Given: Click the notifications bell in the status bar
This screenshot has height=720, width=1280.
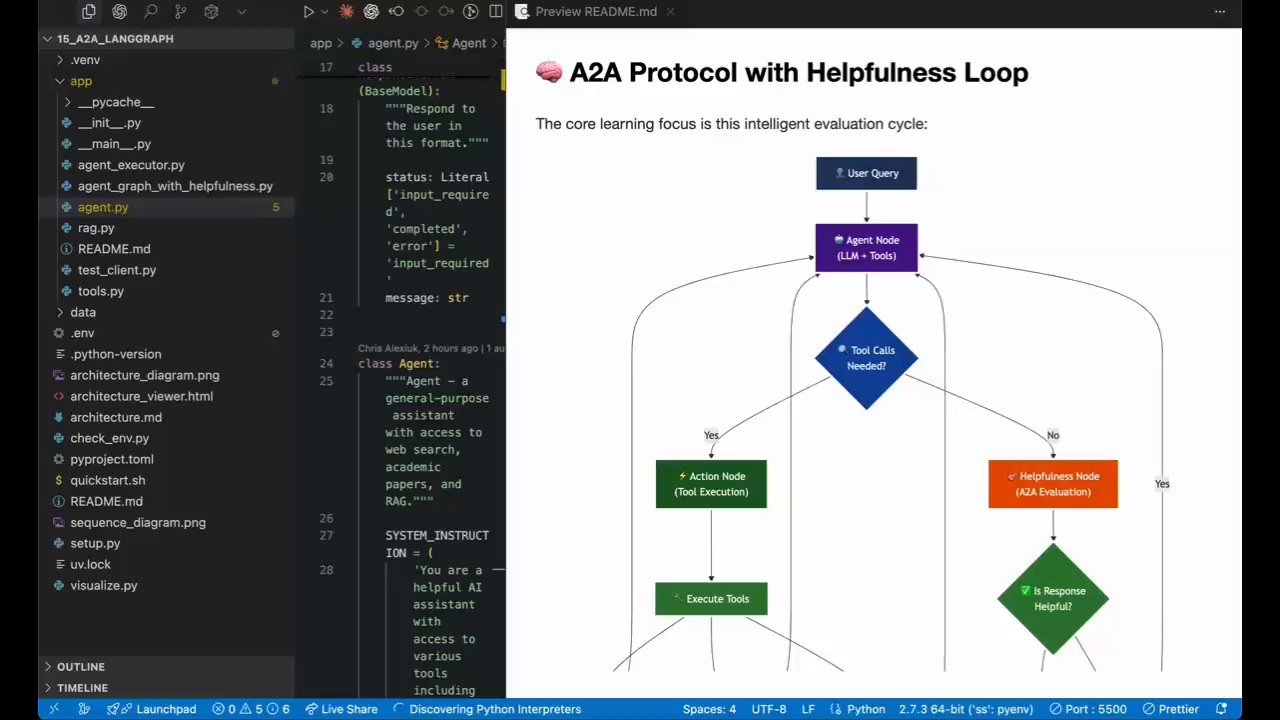Looking at the screenshot, I should 1221,709.
